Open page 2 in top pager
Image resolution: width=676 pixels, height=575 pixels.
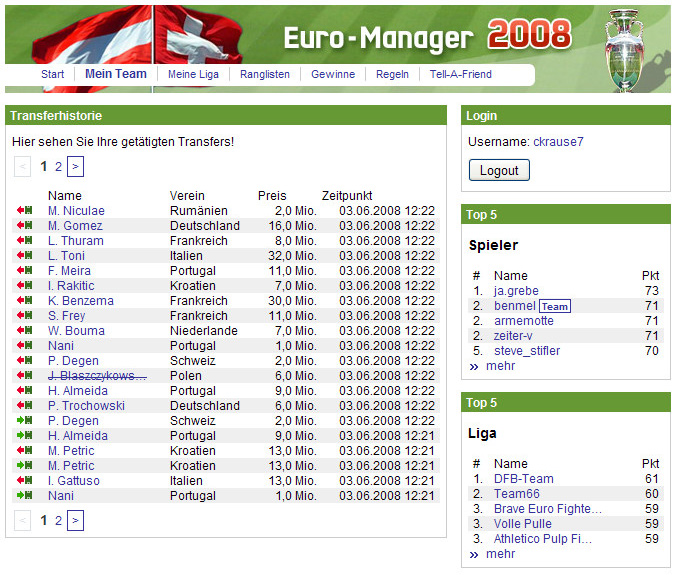[x=59, y=166]
